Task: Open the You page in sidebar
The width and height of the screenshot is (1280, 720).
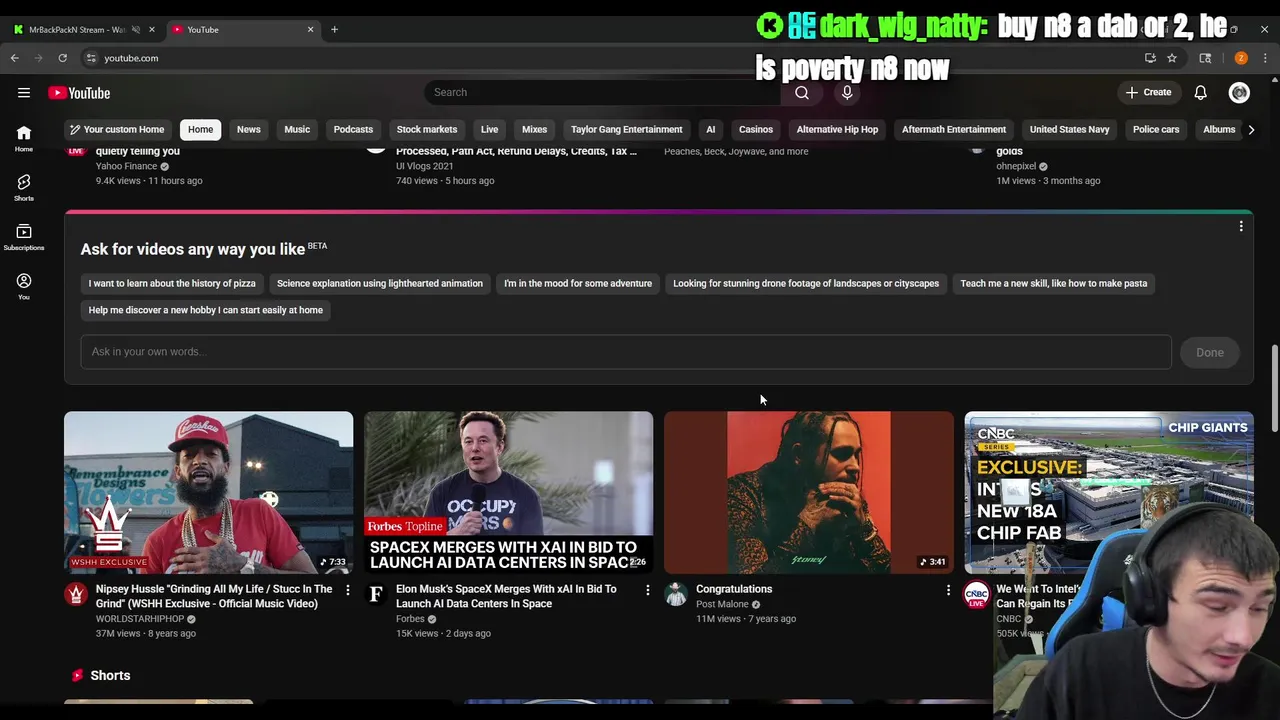Action: pos(24,286)
